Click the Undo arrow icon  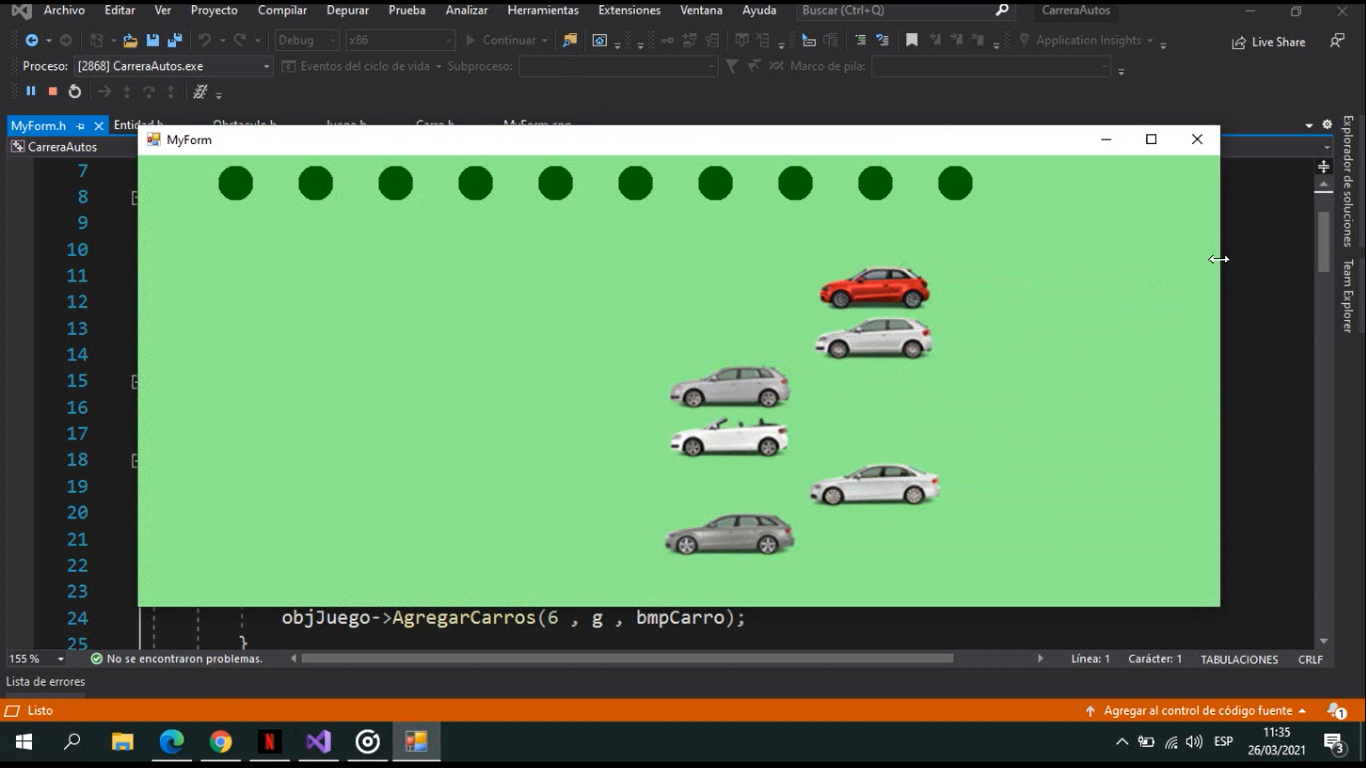click(x=204, y=40)
